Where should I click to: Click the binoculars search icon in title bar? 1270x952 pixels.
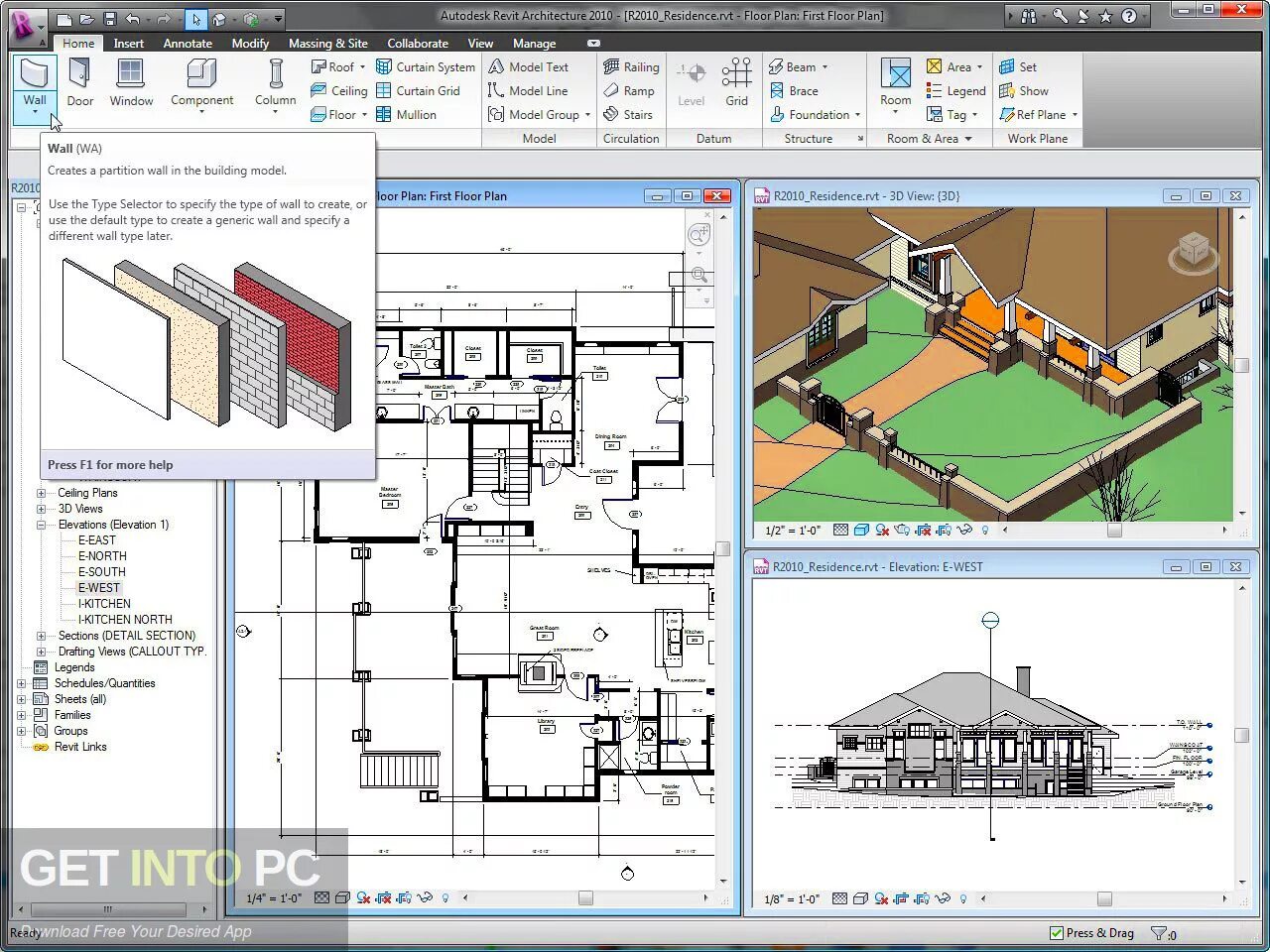click(x=1029, y=16)
